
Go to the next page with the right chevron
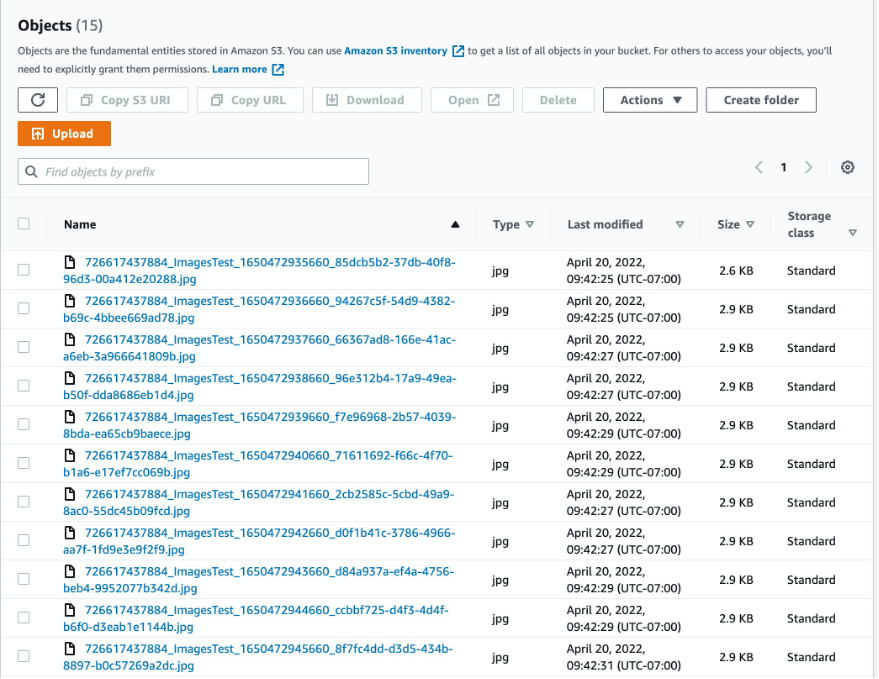tap(808, 167)
